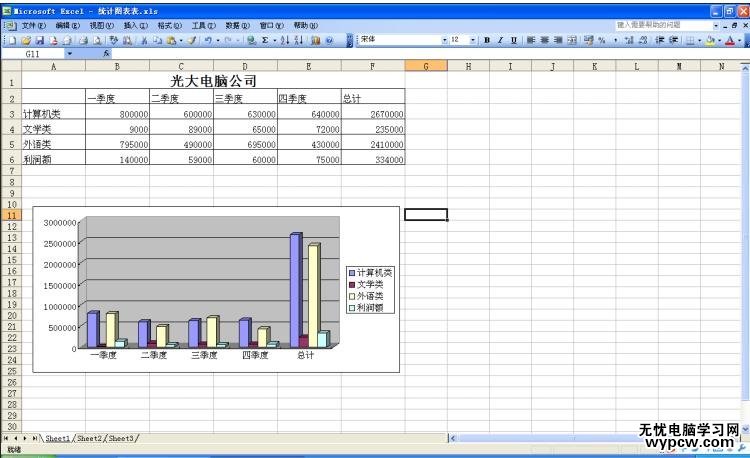
Task: Toggle underline formatting
Action: (x=513, y=40)
